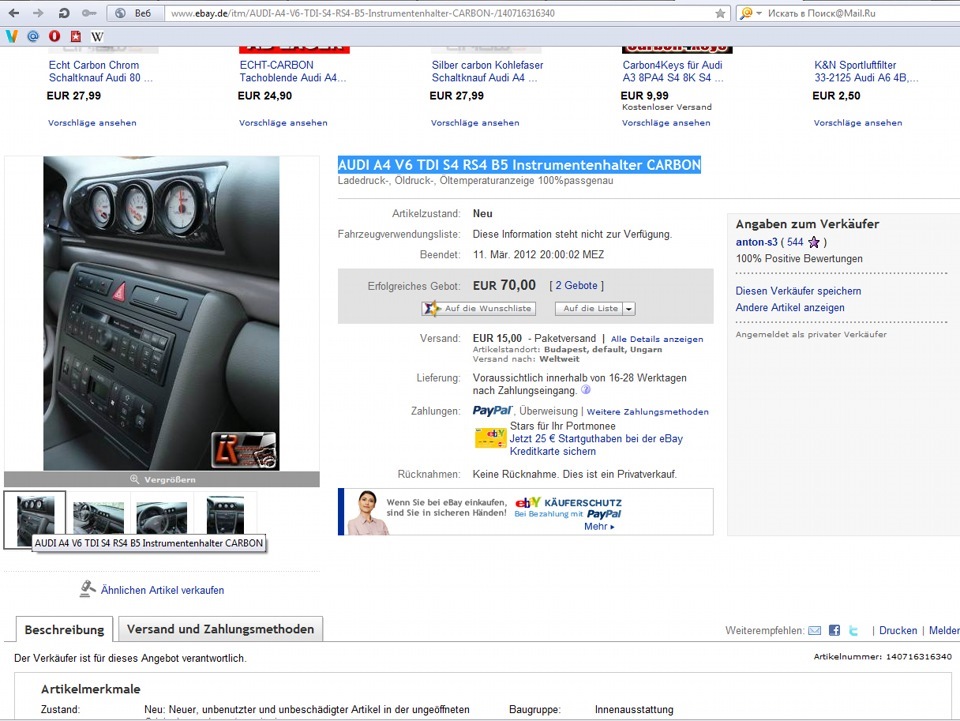Click the delivery help question mark icon
The height and width of the screenshot is (721, 960).
pos(585,390)
